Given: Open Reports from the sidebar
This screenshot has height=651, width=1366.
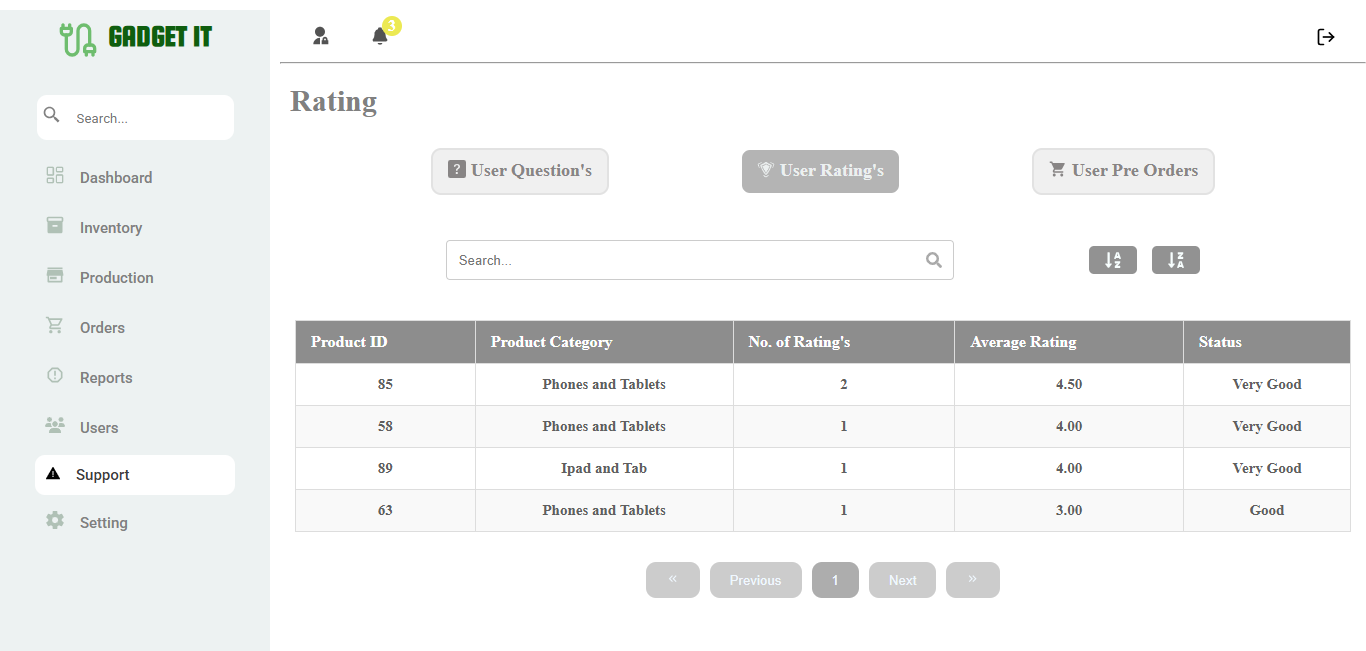Looking at the screenshot, I should (106, 378).
